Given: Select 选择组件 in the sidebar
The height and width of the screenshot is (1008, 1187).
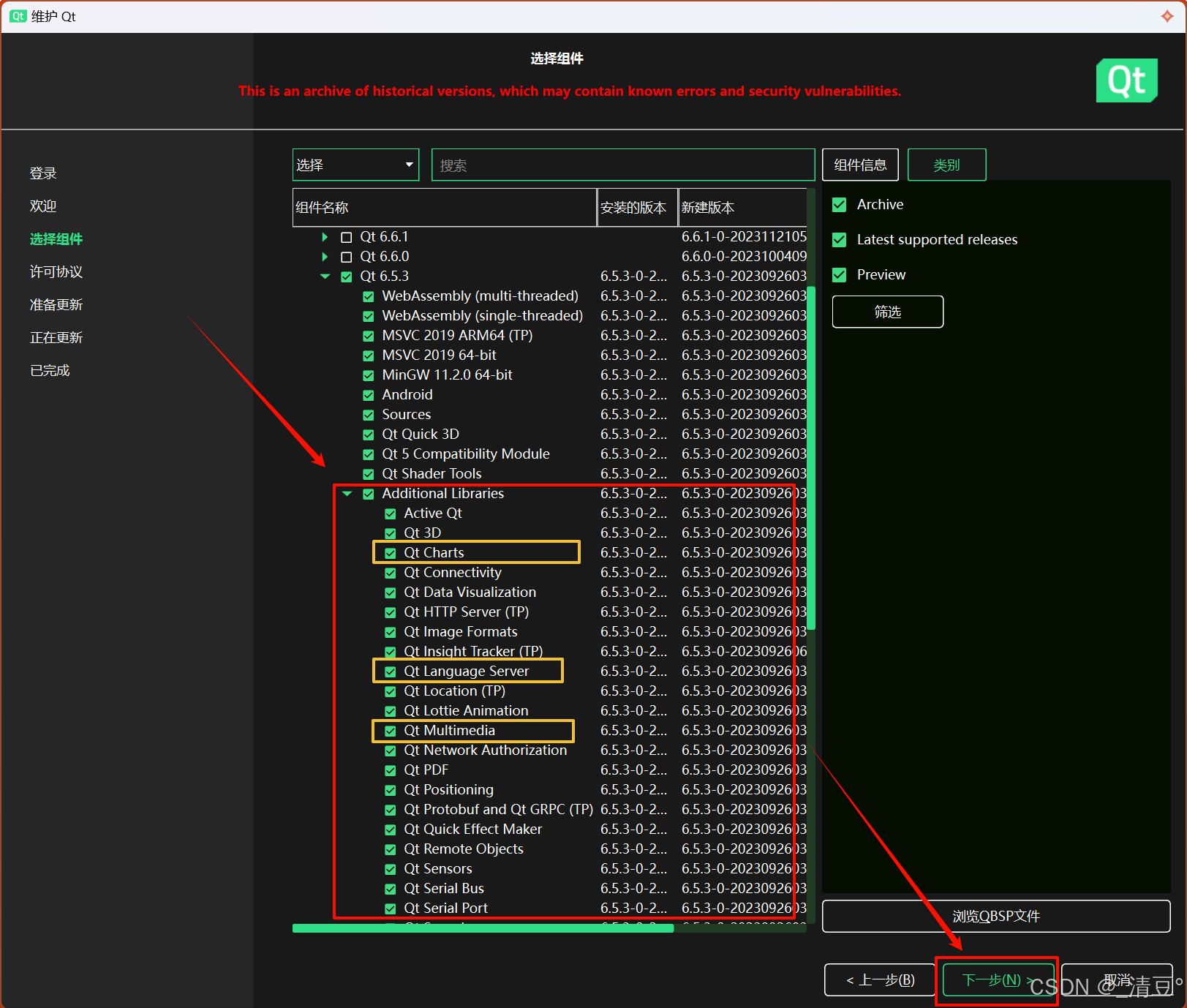Looking at the screenshot, I should point(56,239).
